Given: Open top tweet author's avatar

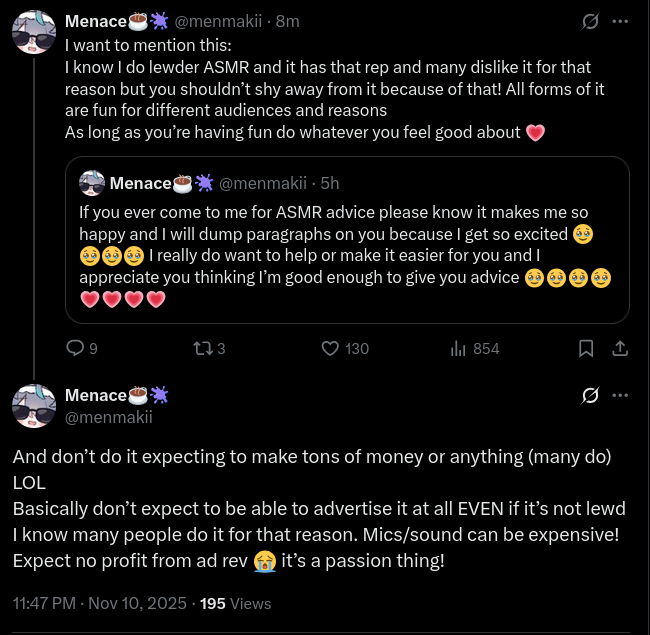Looking at the screenshot, I should (x=33, y=34).
